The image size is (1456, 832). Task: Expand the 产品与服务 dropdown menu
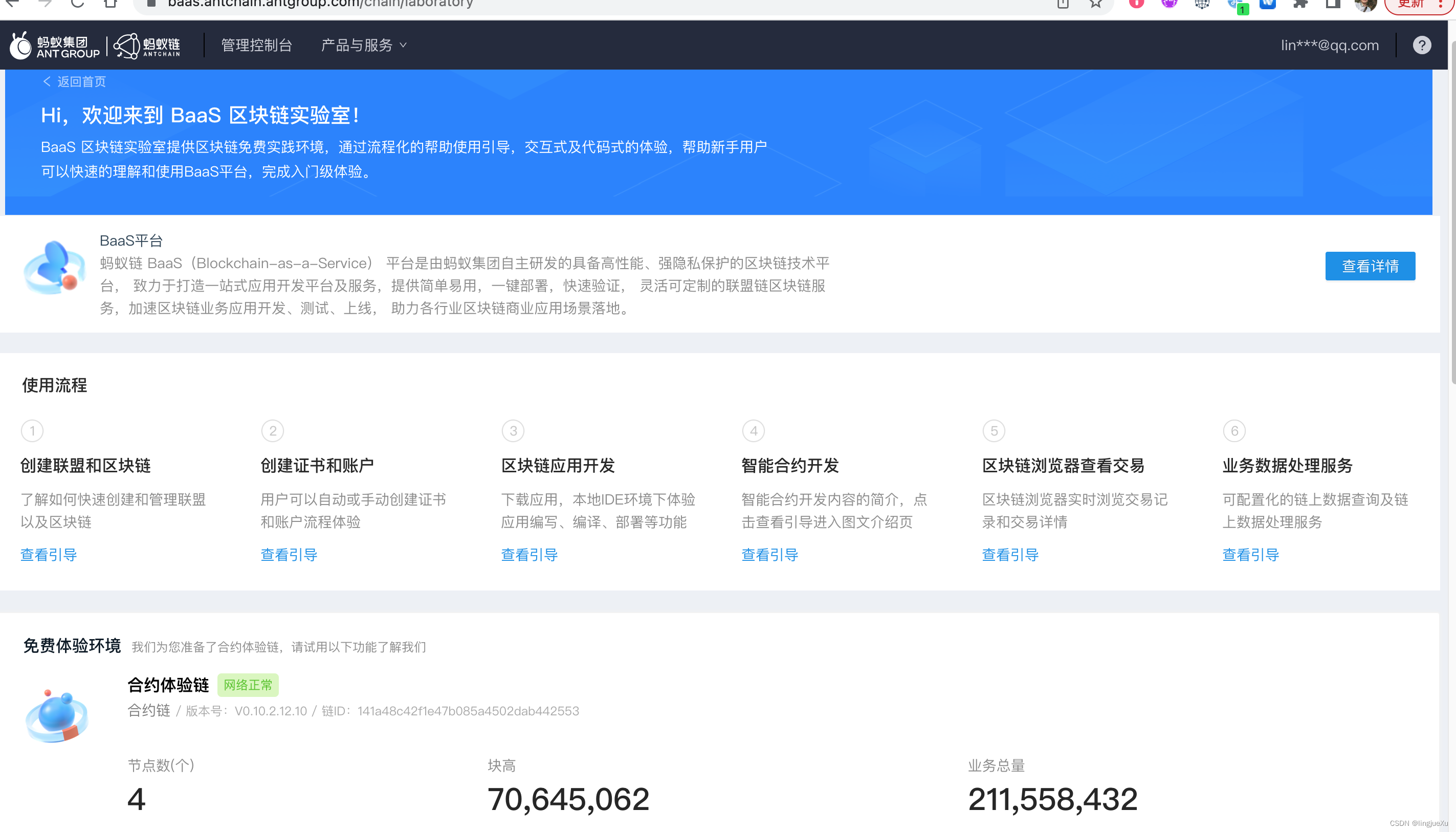[364, 45]
